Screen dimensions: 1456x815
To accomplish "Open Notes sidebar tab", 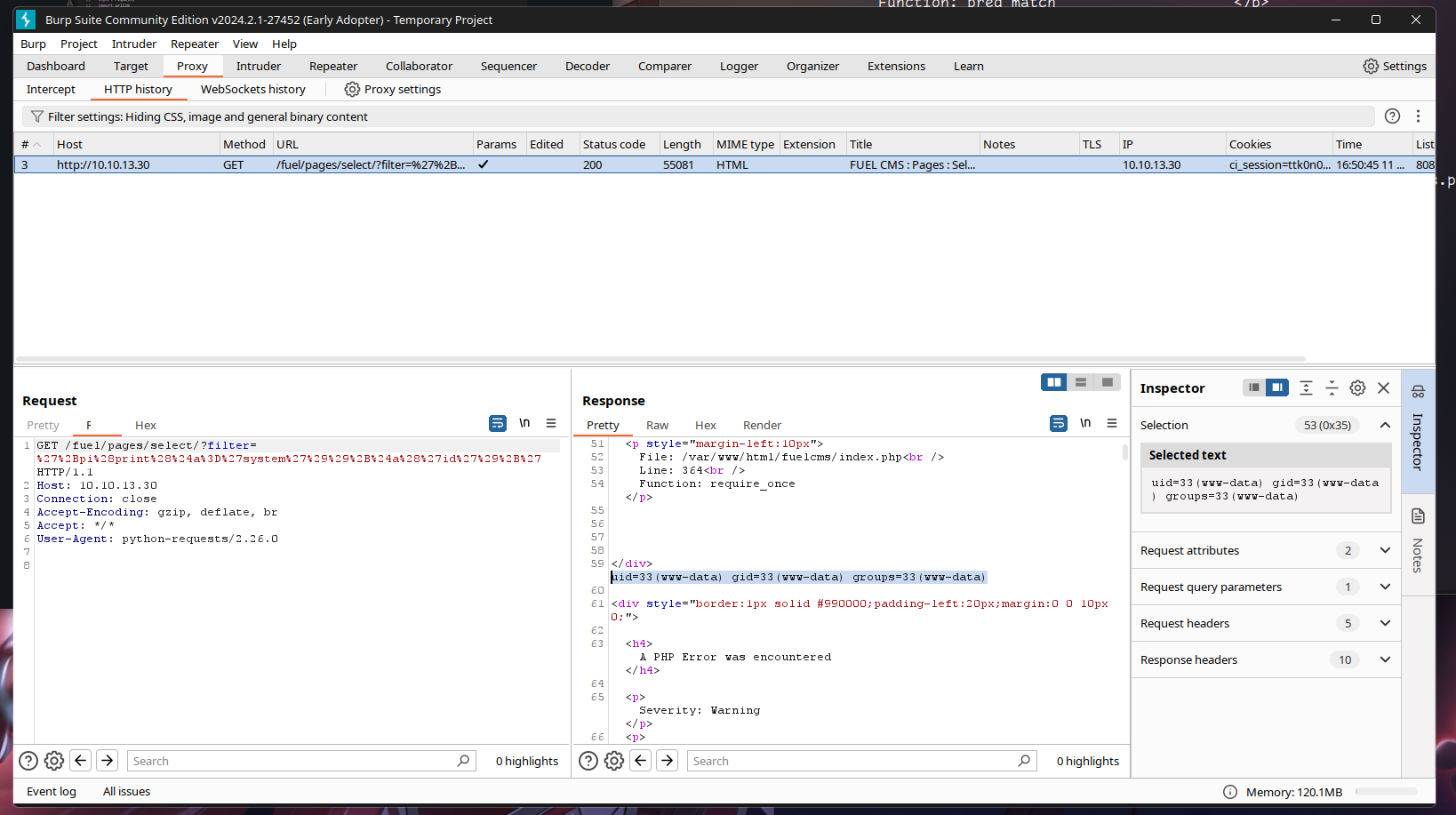I will click(x=1418, y=542).
